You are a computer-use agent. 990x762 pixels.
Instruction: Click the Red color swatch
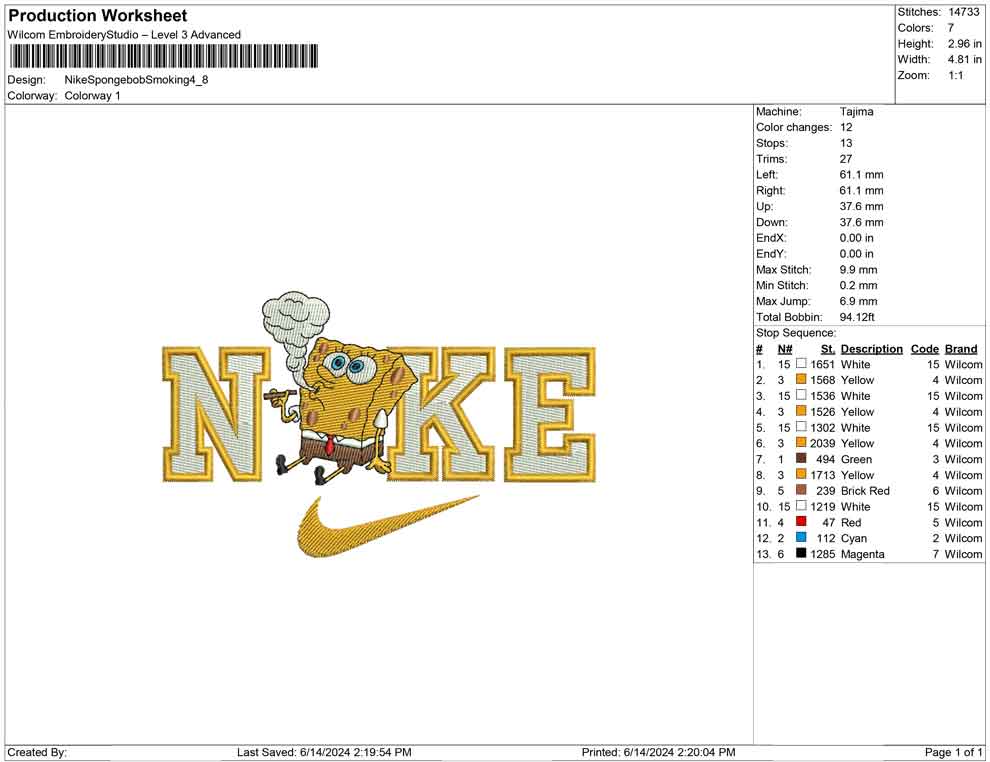coord(801,521)
